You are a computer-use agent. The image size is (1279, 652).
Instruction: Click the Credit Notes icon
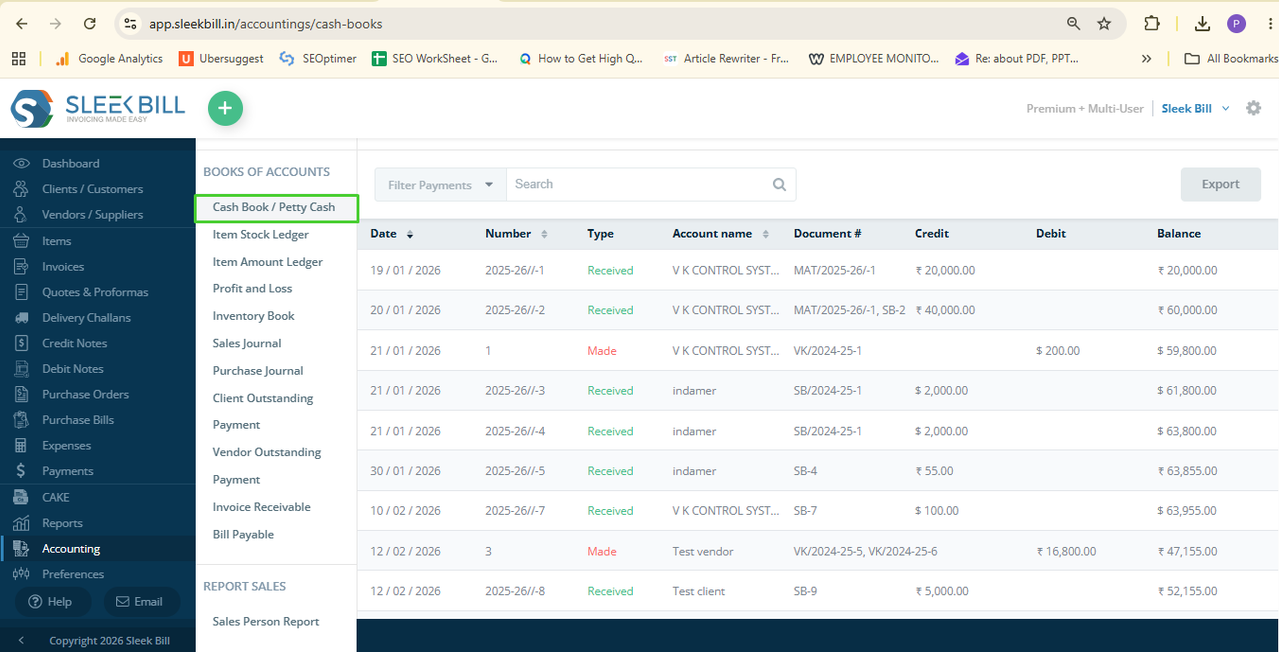click(x=21, y=343)
